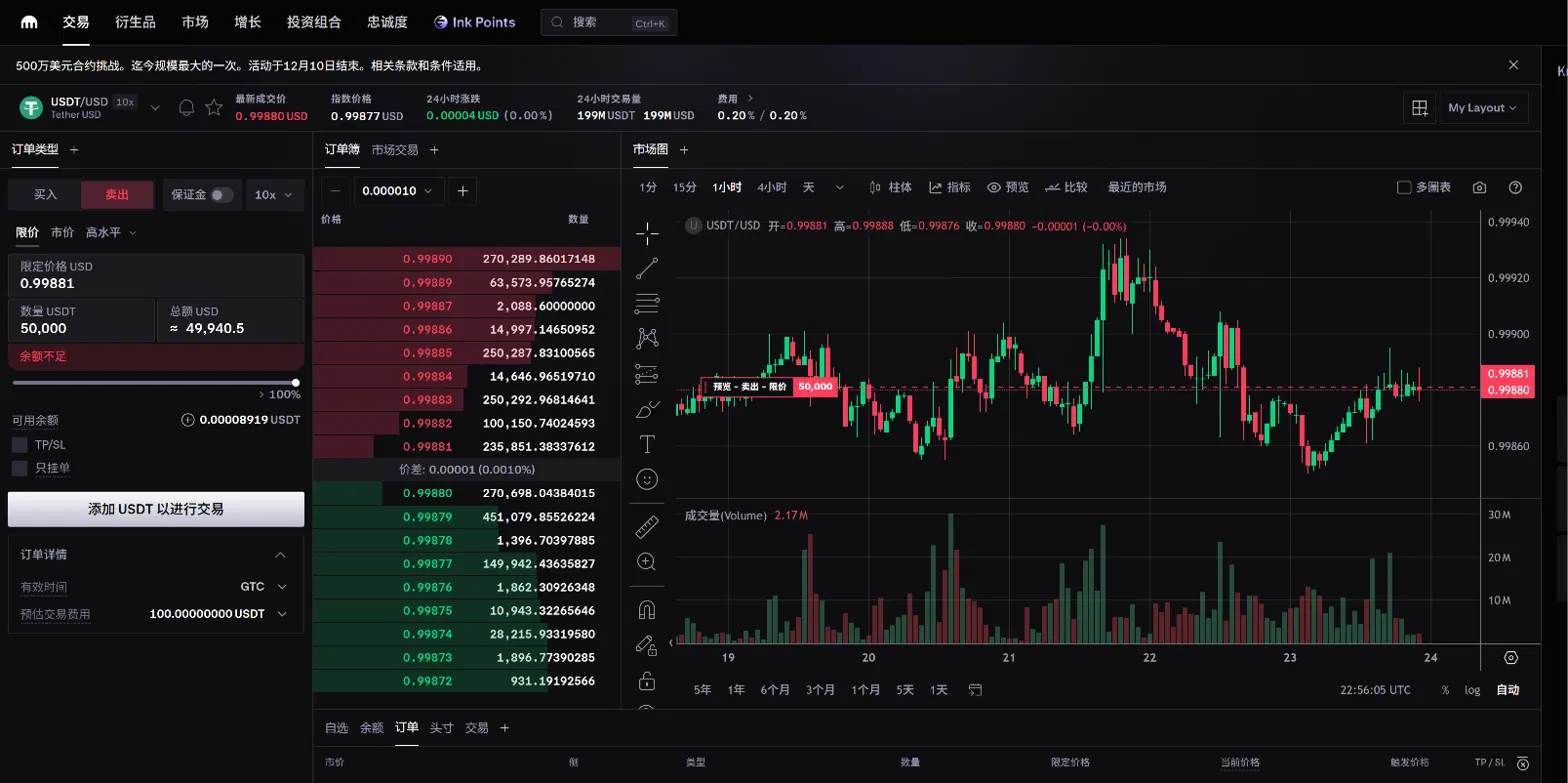
Task: Switch to the 市场交易 tab
Action: click(x=395, y=150)
